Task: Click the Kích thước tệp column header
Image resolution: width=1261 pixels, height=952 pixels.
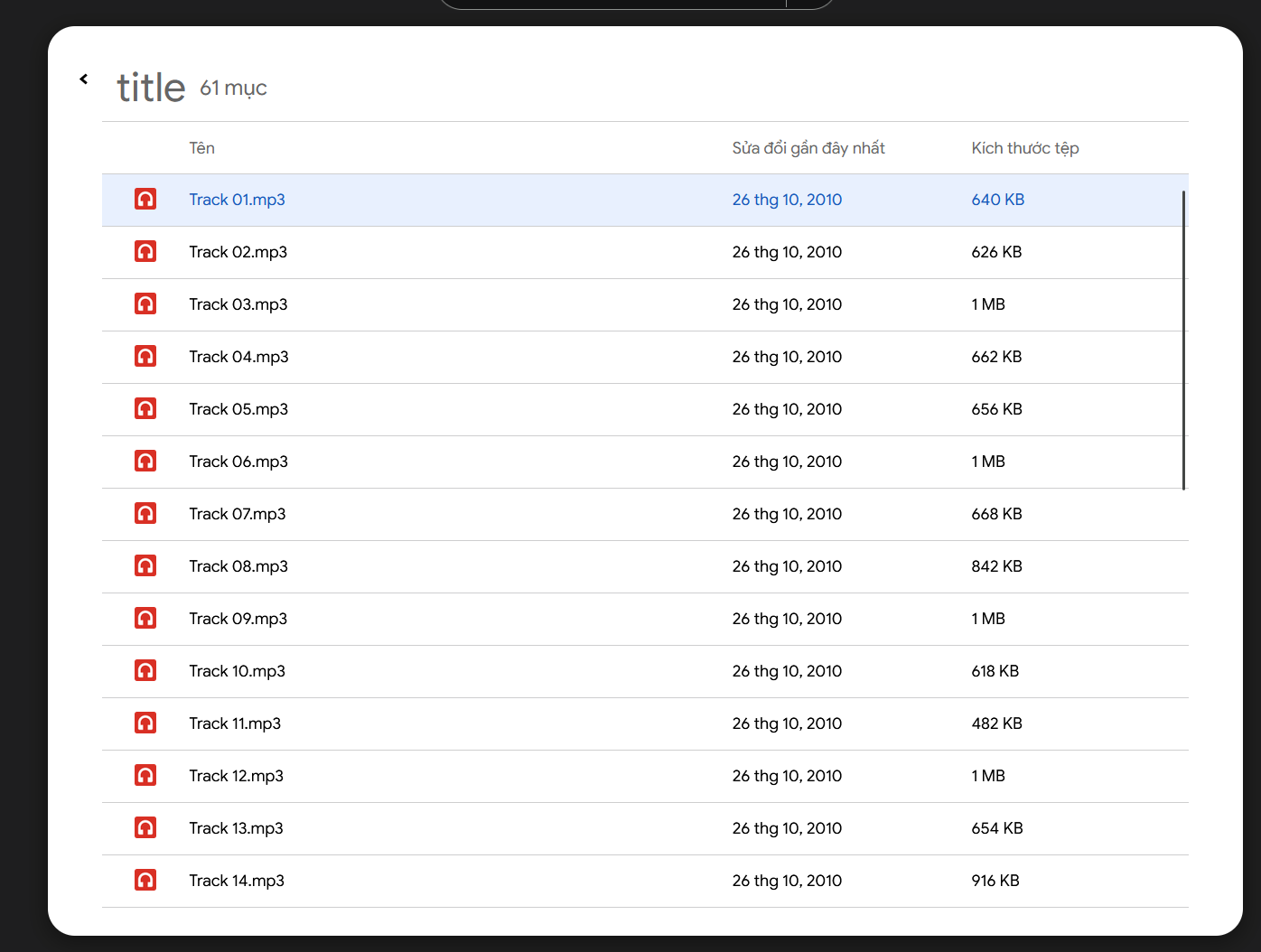Action: [x=1024, y=148]
